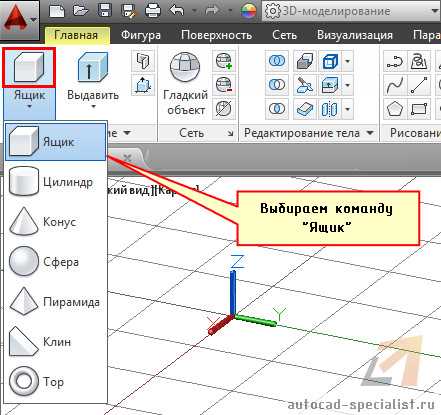
Task: Expand the Ящик dropdown arrow under Box
Action: pos(29,107)
